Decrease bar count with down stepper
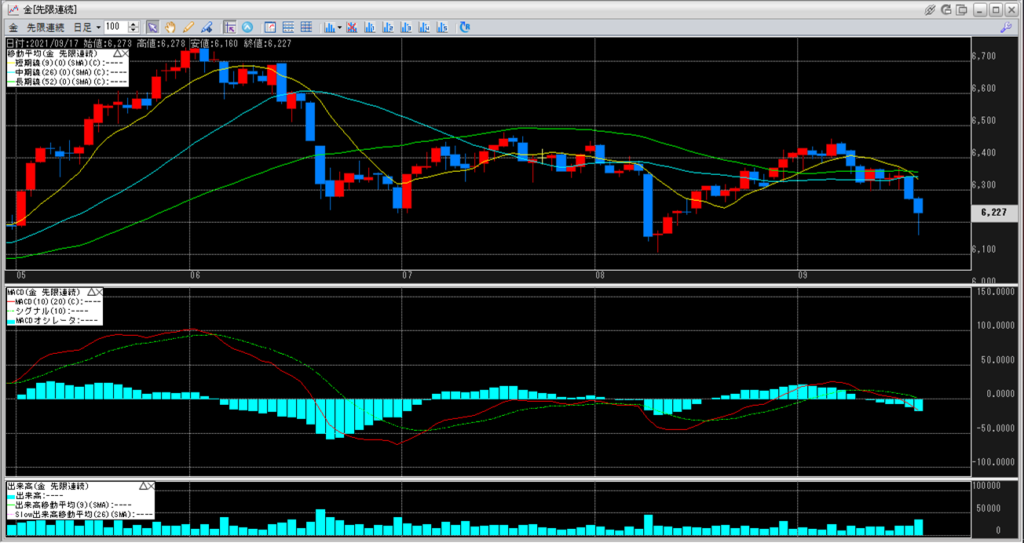The width and height of the screenshot is (1024, 543). pos(133,31)
